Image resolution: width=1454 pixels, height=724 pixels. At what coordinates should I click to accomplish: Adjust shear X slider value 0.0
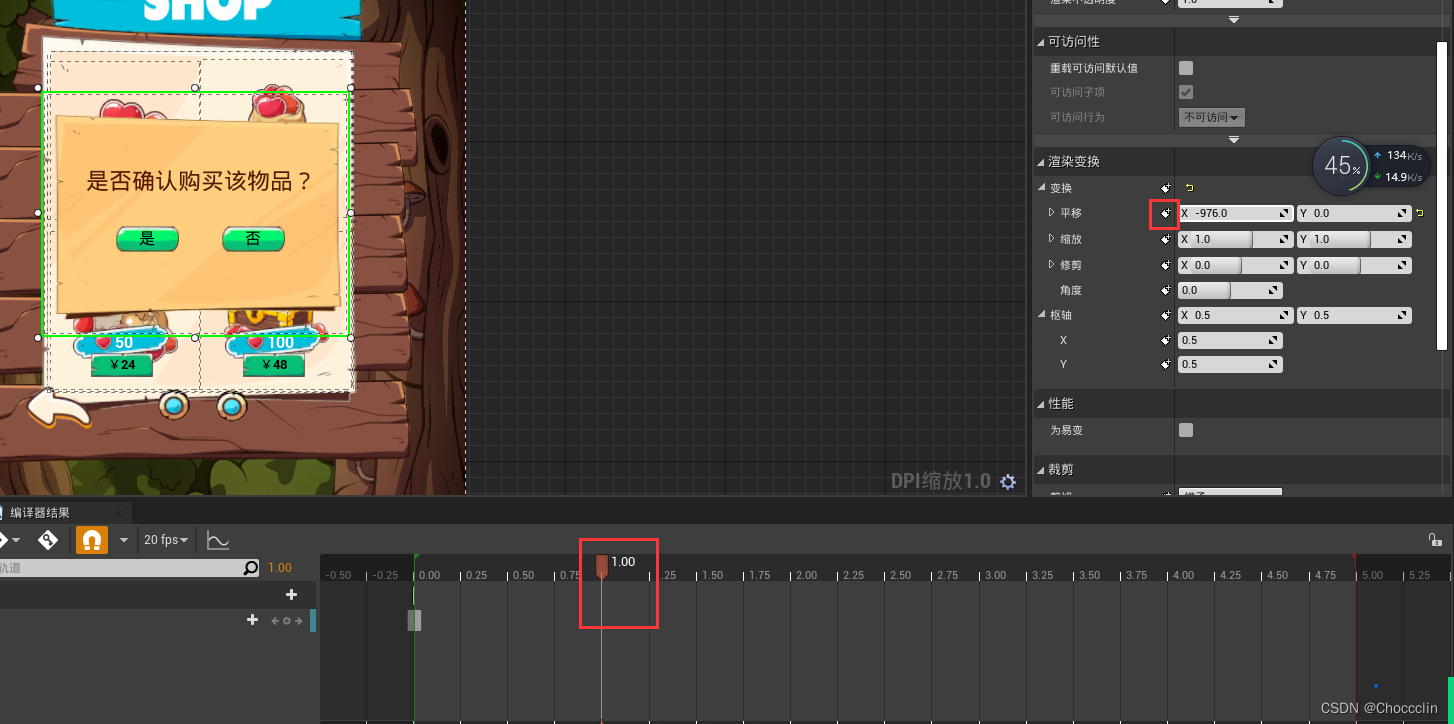tap(1235, 265)
